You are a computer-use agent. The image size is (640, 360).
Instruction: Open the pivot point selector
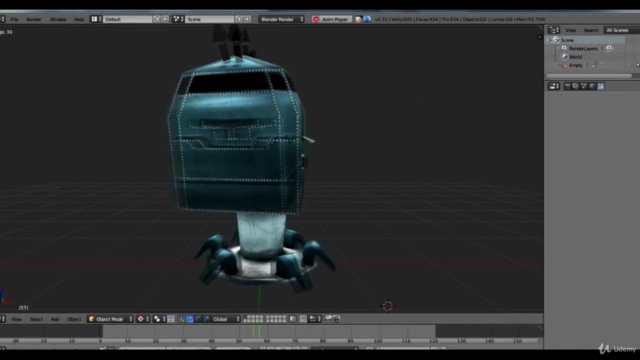159,319
